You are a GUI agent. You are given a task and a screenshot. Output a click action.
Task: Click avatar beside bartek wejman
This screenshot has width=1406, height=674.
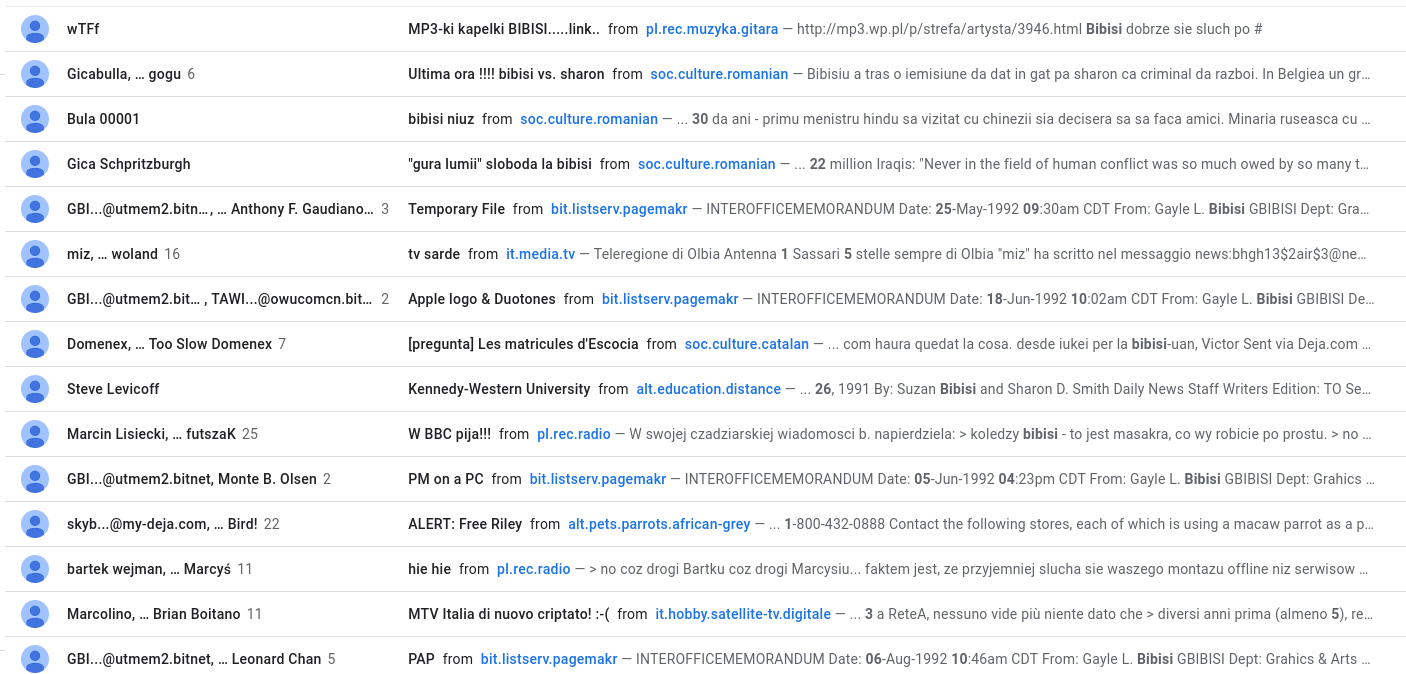tap(35, 569)
